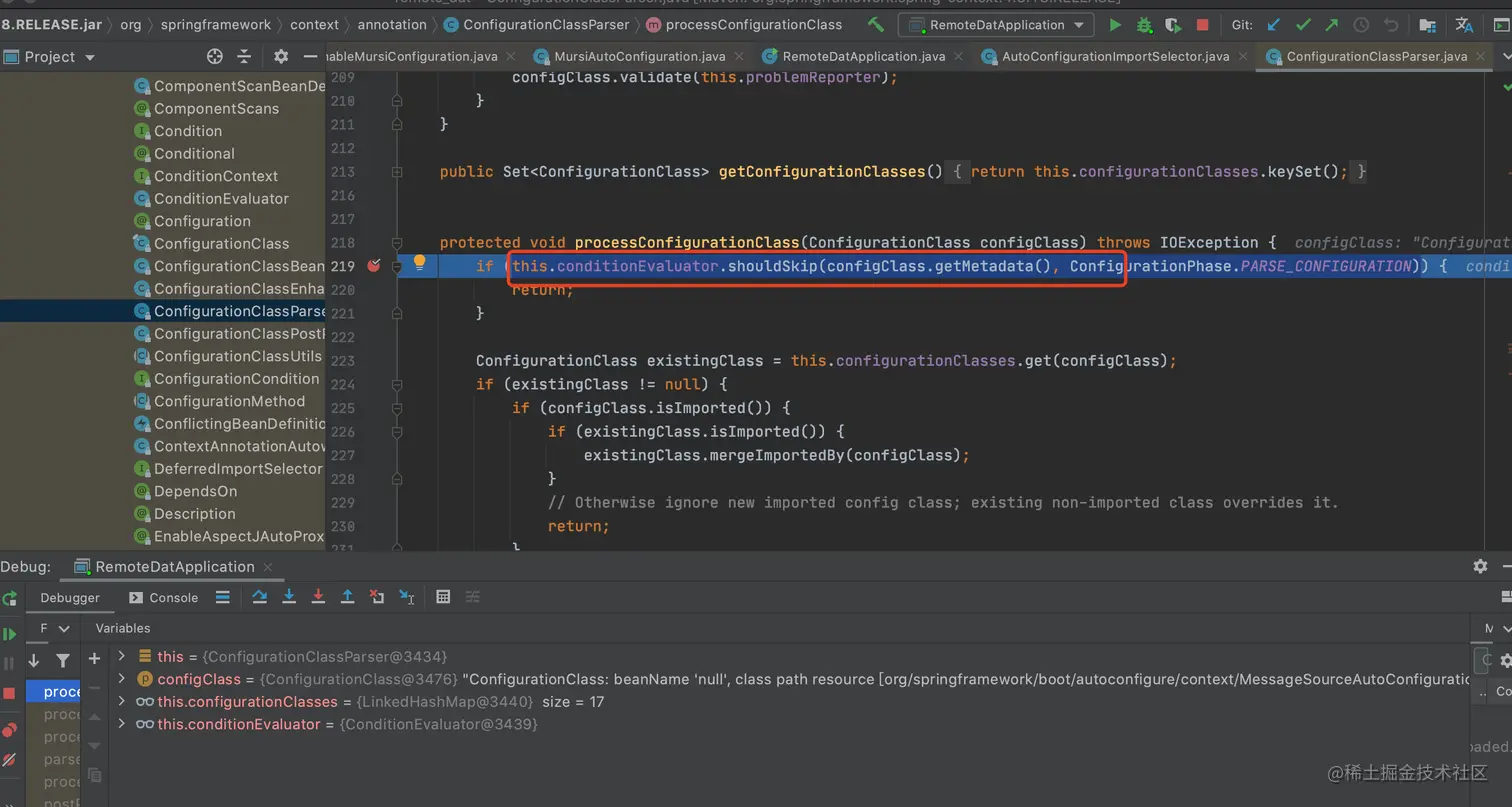Click the yellow lightbulb intention icon
Viewport: 1512px width, 807px height.
[x=420, y=263]
